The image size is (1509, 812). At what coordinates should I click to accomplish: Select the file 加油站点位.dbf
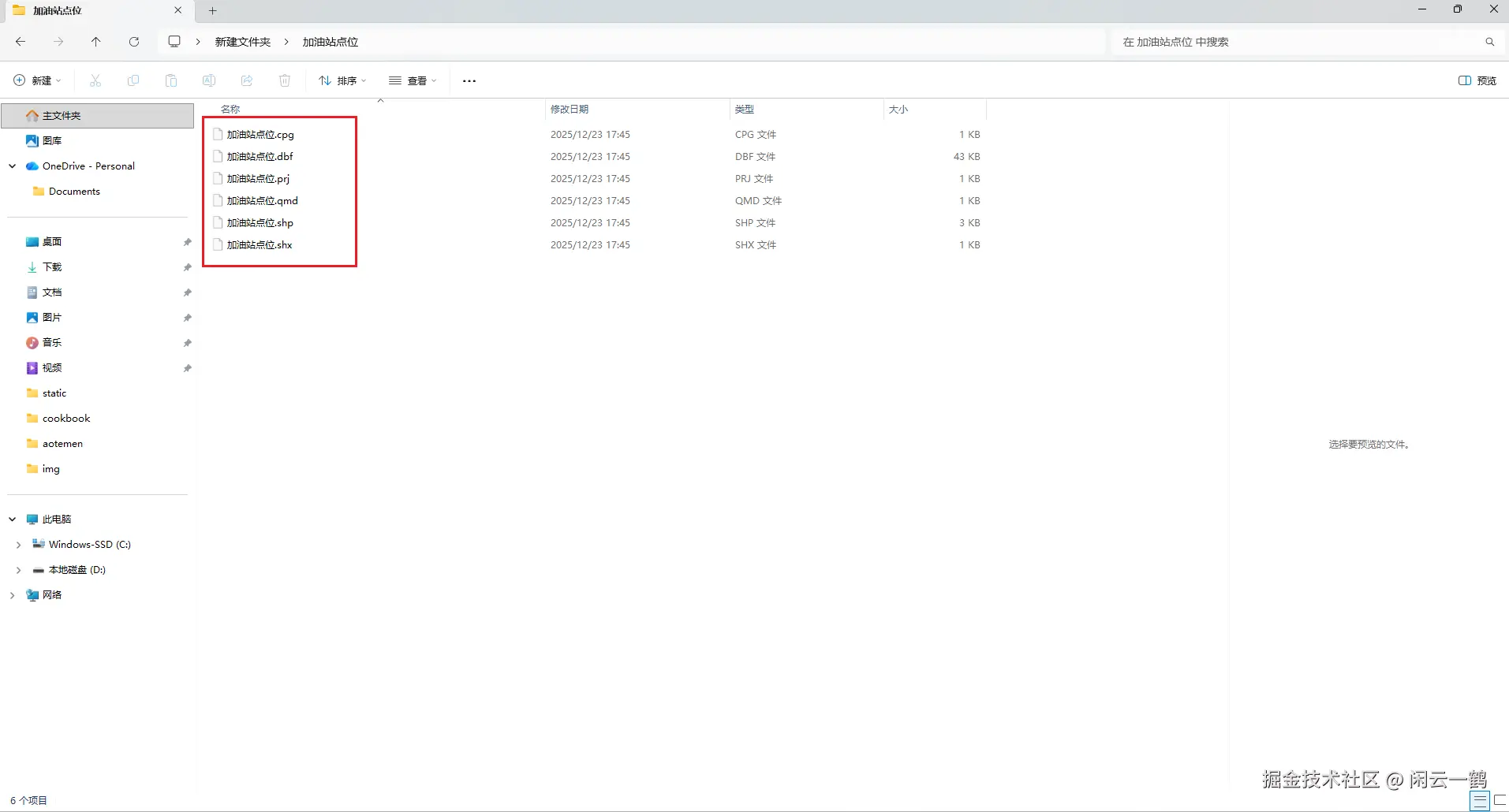pyautogui.click(x=260, y=157)
